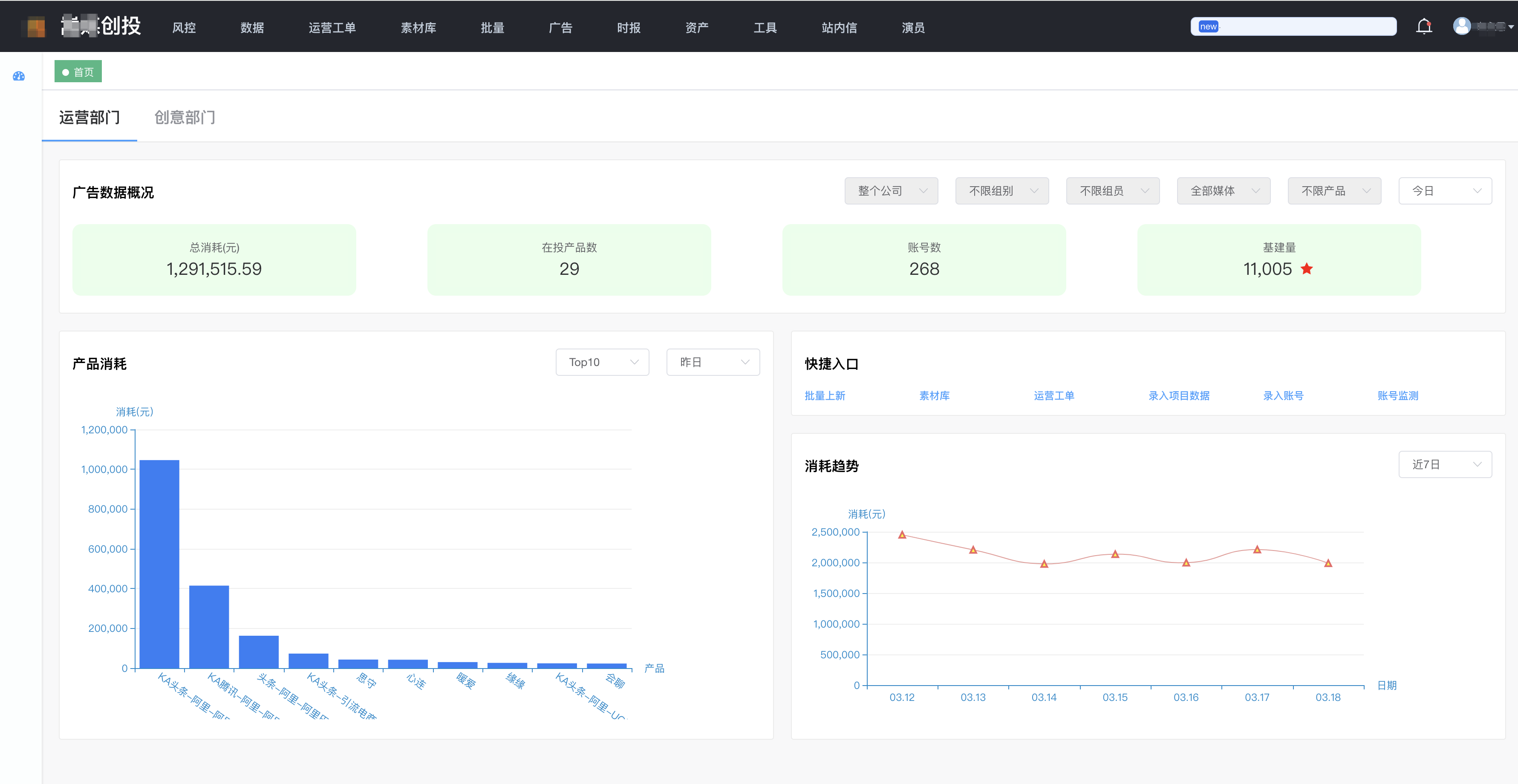Click the trend marker for 03.18
1518x784 pixels.
coord(1328,564)
